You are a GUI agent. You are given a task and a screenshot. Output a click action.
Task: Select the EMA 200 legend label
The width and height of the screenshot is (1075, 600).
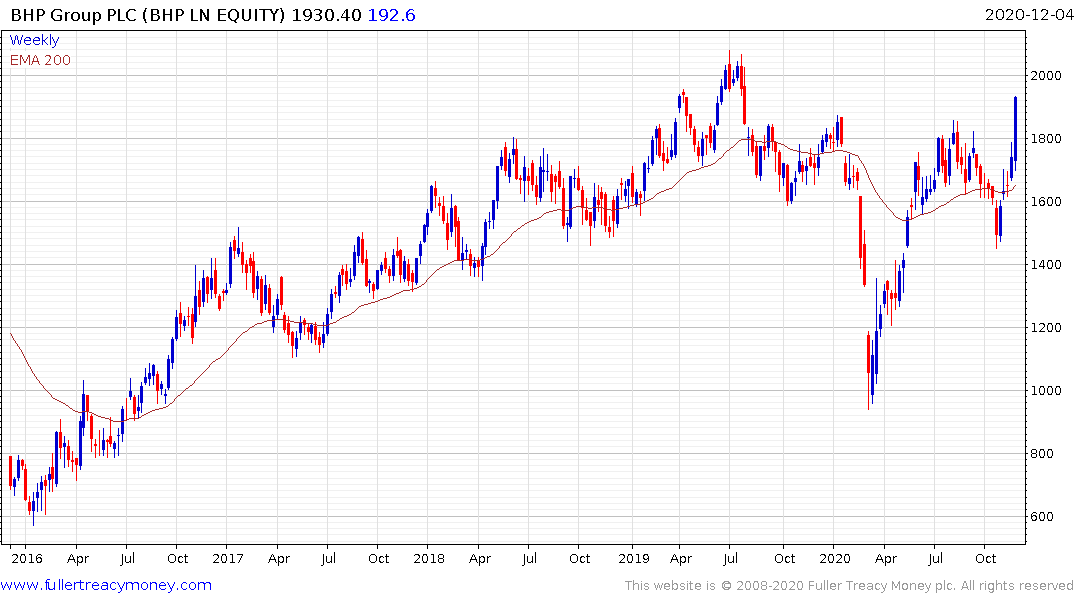click(x=40, y=60)
